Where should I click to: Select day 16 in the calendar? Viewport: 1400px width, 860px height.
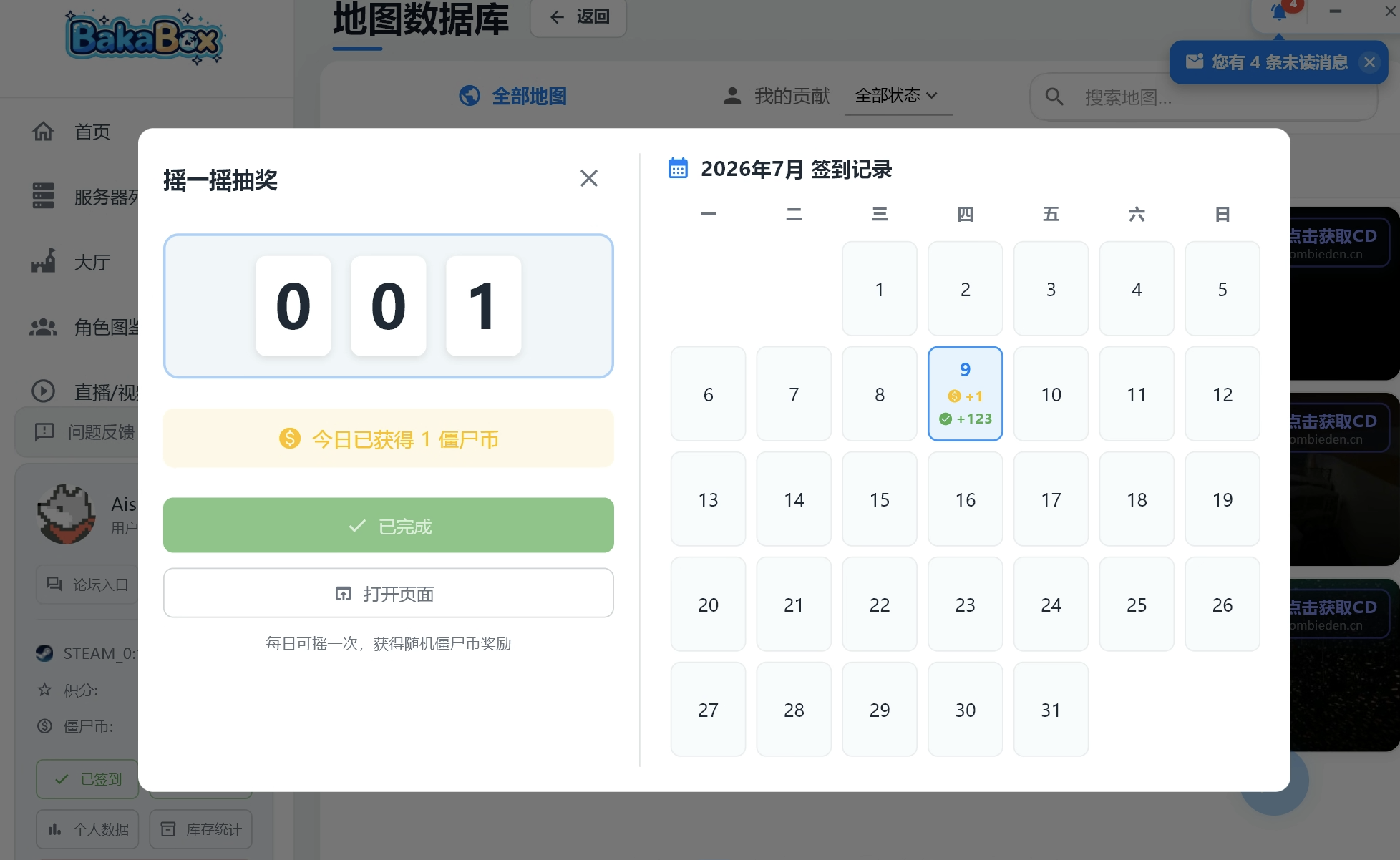[x=965, y=499]
